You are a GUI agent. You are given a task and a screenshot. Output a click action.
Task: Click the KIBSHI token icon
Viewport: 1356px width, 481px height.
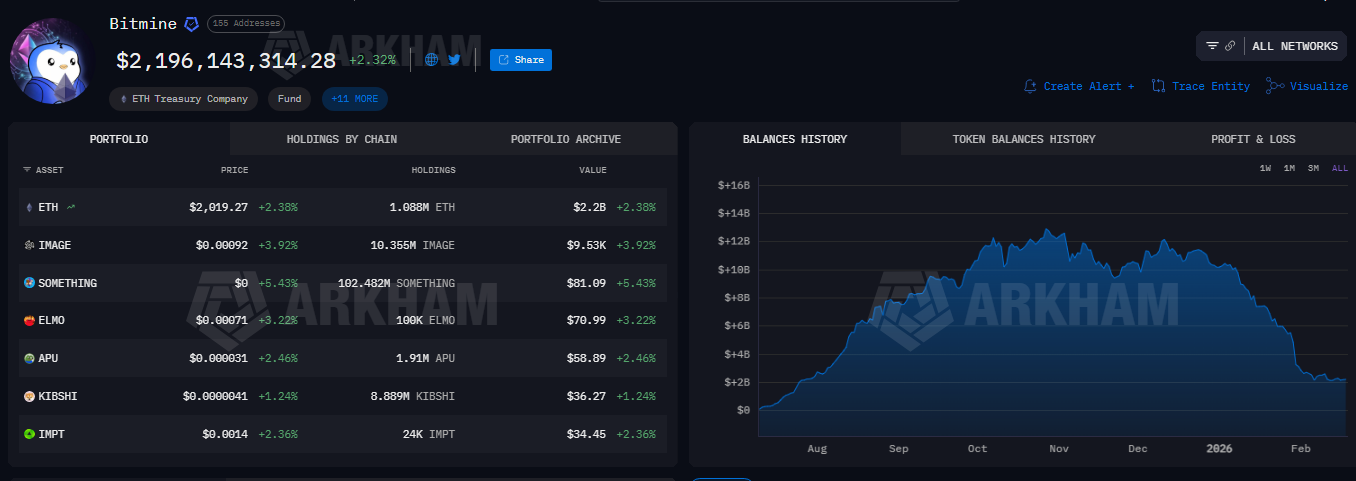pyautogui.click(x=29, y=396)
